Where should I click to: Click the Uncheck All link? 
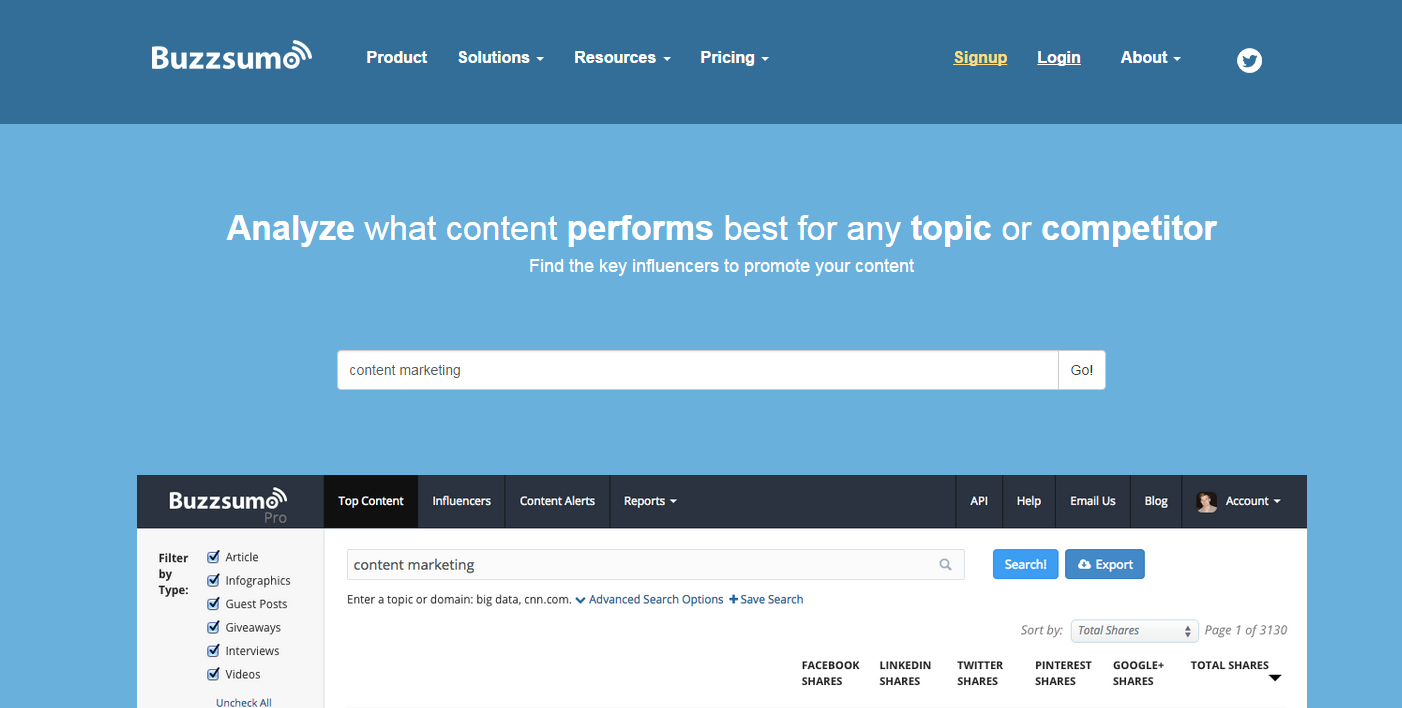(x=244, y=702)
